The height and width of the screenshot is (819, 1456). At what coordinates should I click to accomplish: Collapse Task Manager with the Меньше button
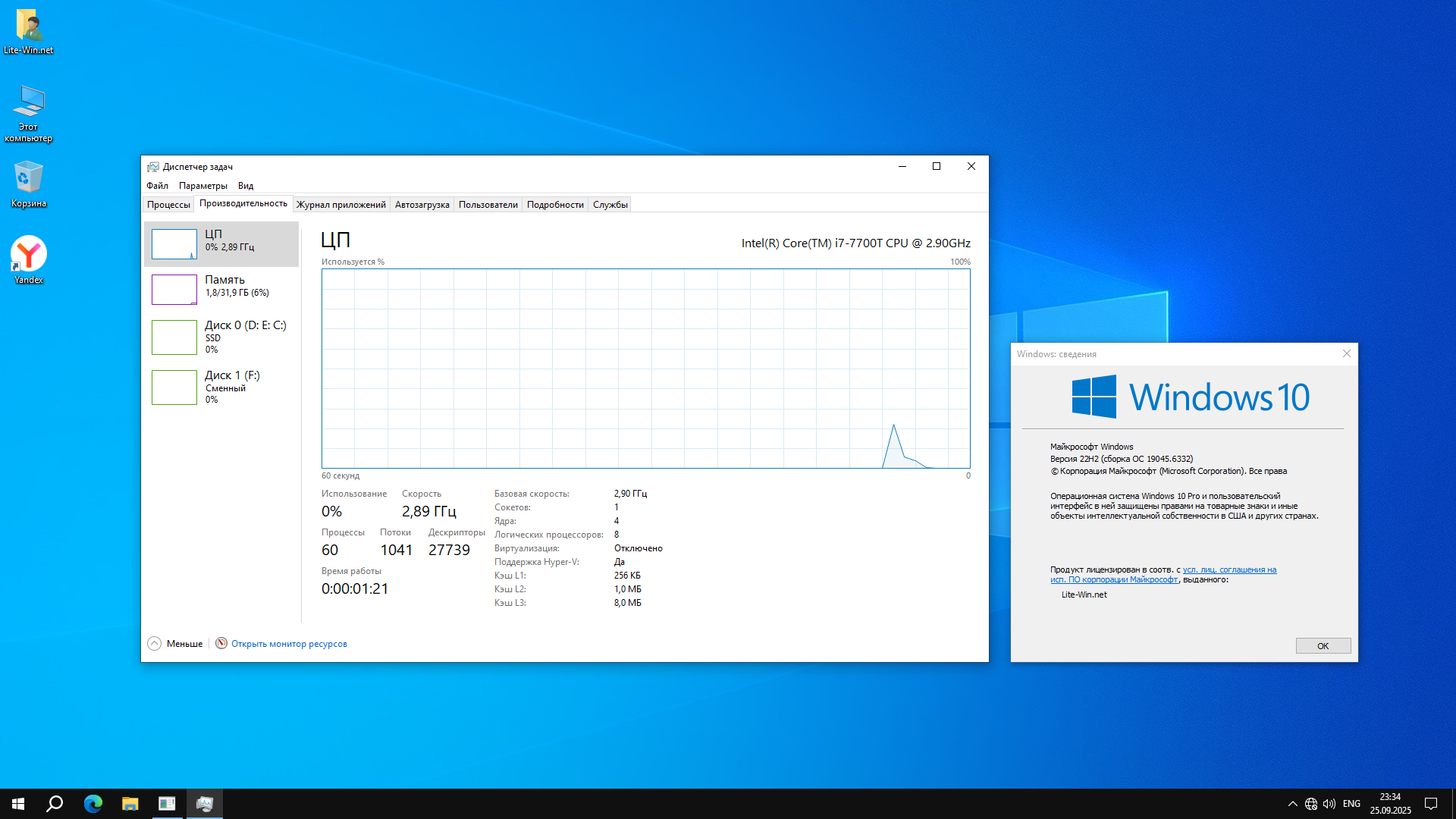pos(175,644)
